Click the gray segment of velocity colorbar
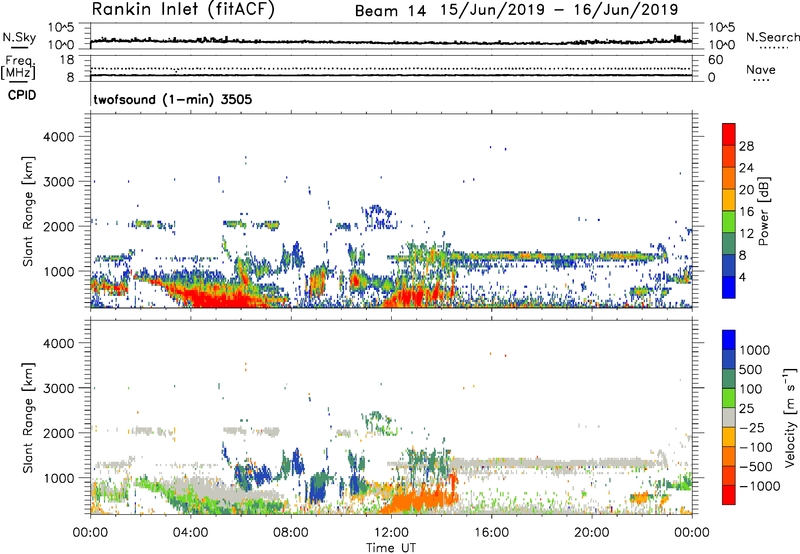Viewport: 800px width, 554px height. point(729,417)
